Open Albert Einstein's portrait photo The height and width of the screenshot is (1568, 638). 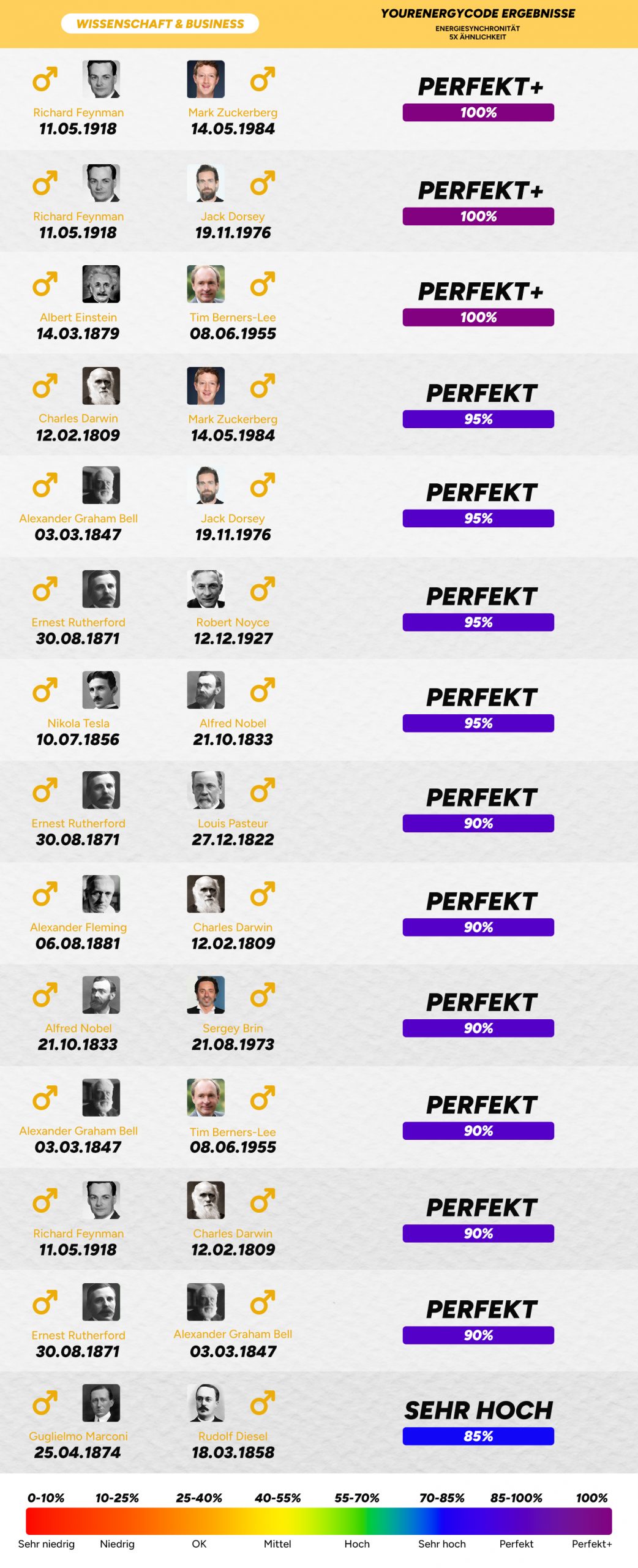pos(101,284)
